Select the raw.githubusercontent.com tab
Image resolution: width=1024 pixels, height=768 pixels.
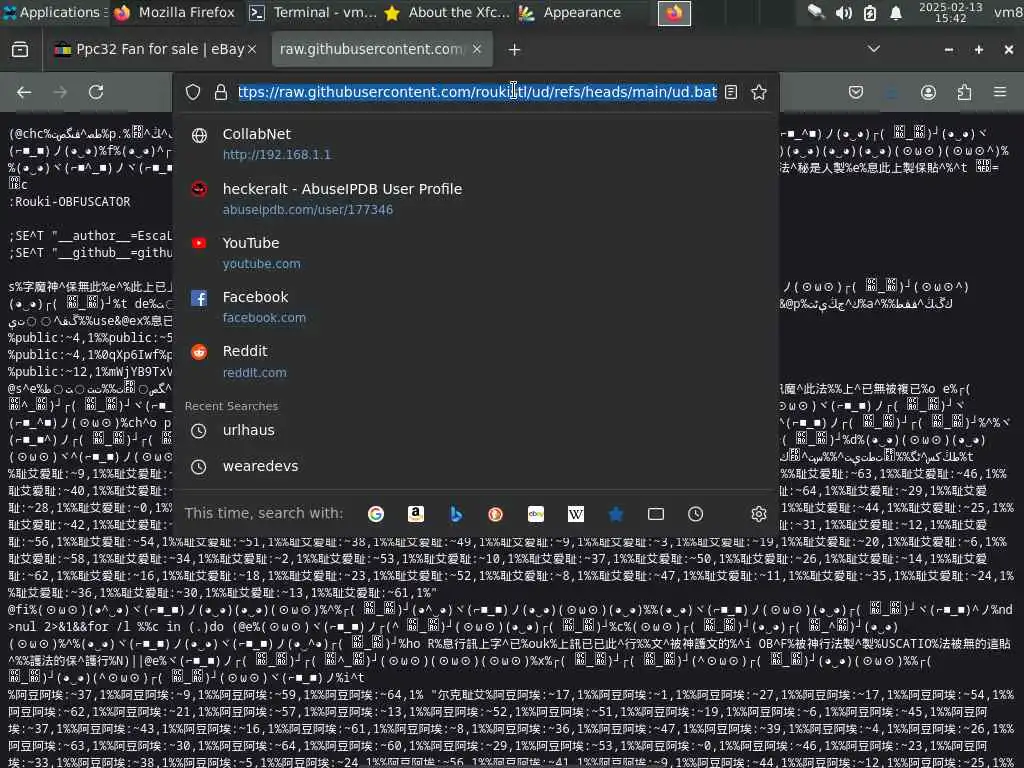(x=381, y=49)
